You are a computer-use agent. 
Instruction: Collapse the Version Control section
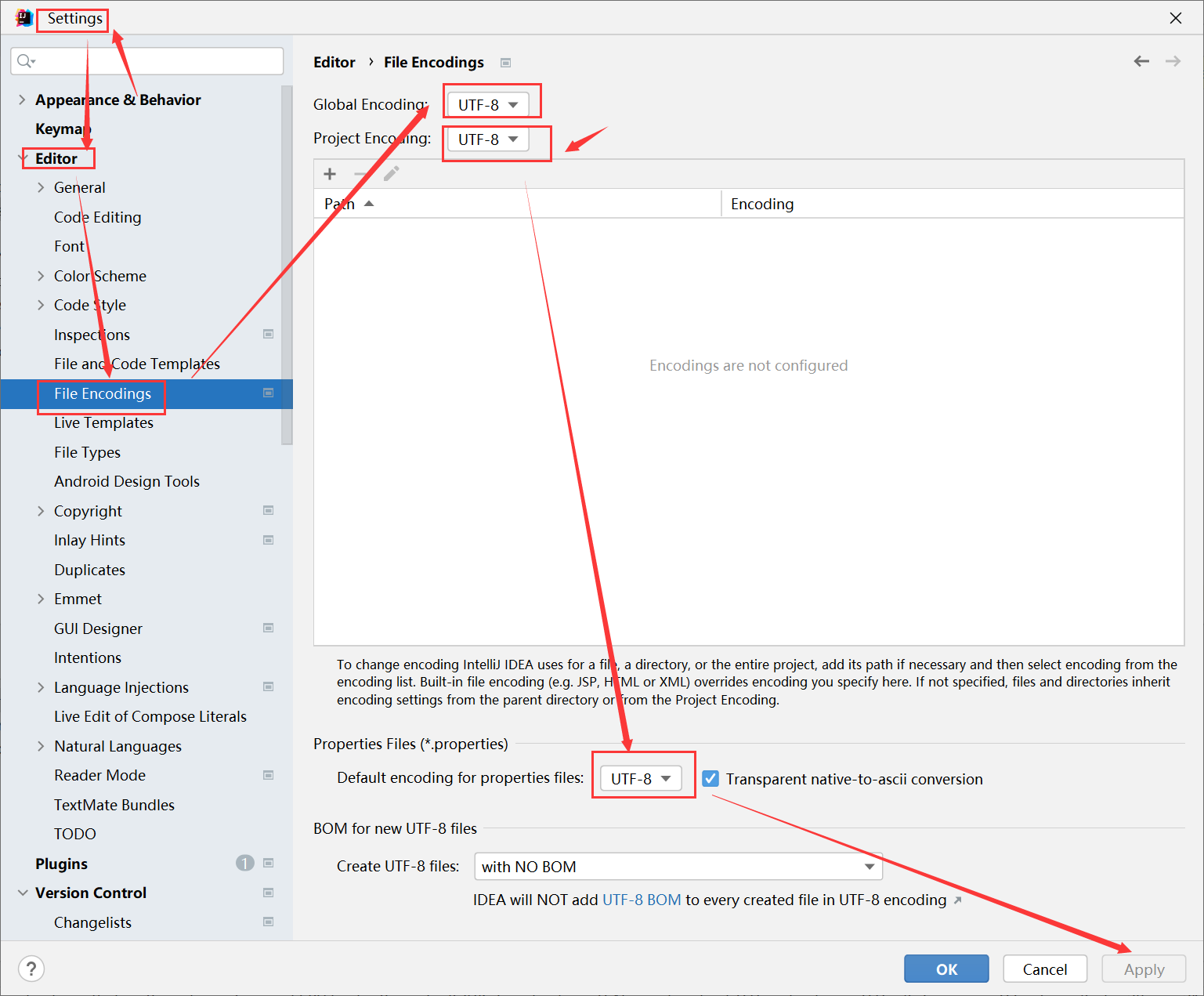click(x=22, y=893)
